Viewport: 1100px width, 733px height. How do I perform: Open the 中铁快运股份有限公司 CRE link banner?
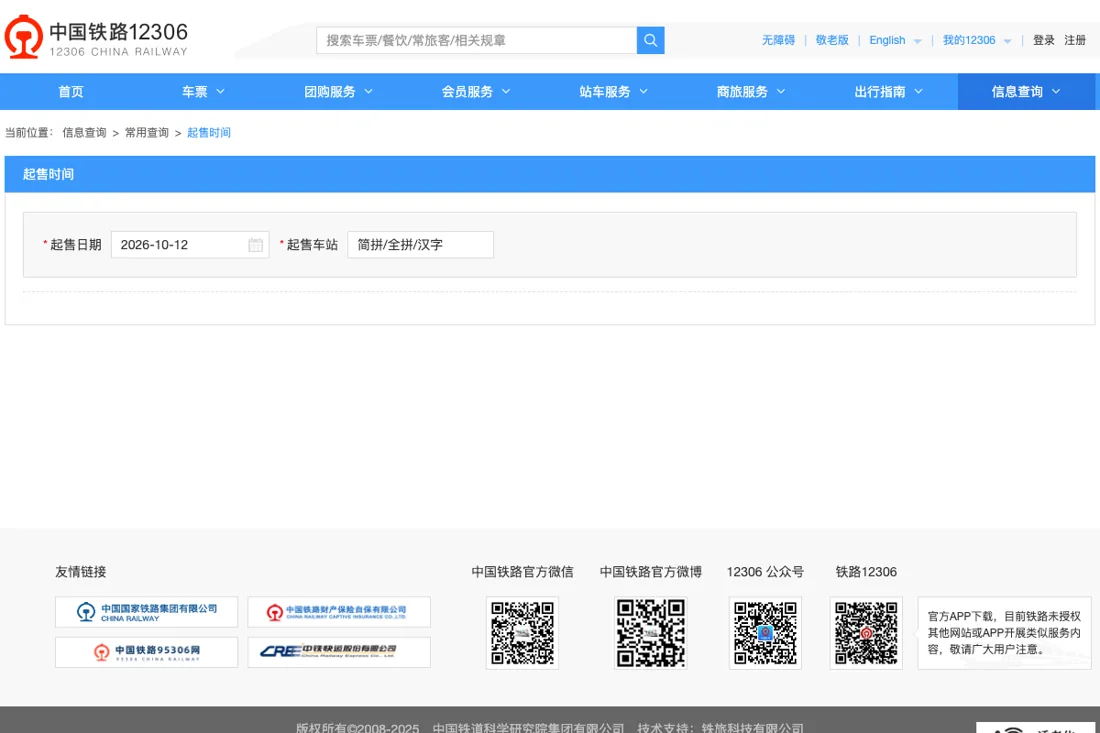click(339, 652)
